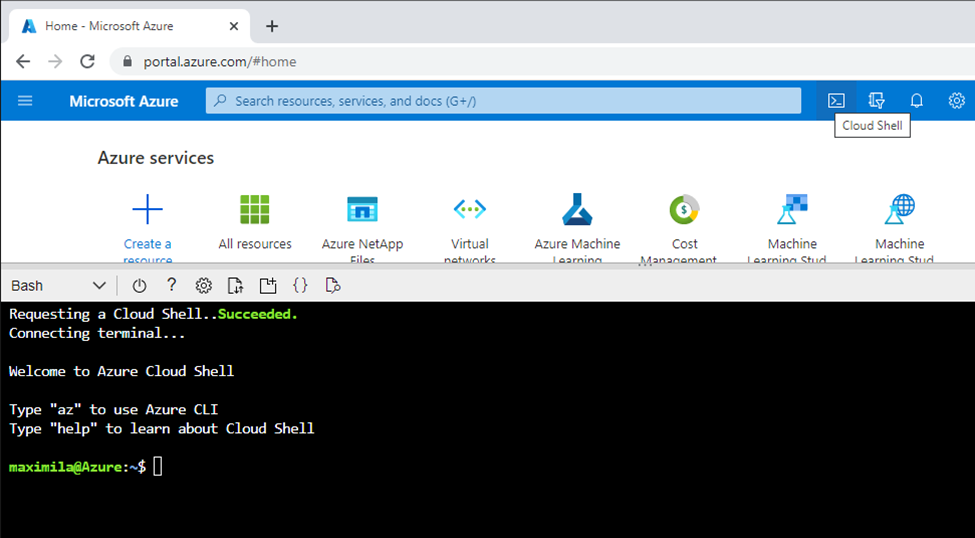Screen dimensions: 975x538
Task: Click the 'Welcome to Azure Cloud Shell' line
Action: [x=121, y=371]
